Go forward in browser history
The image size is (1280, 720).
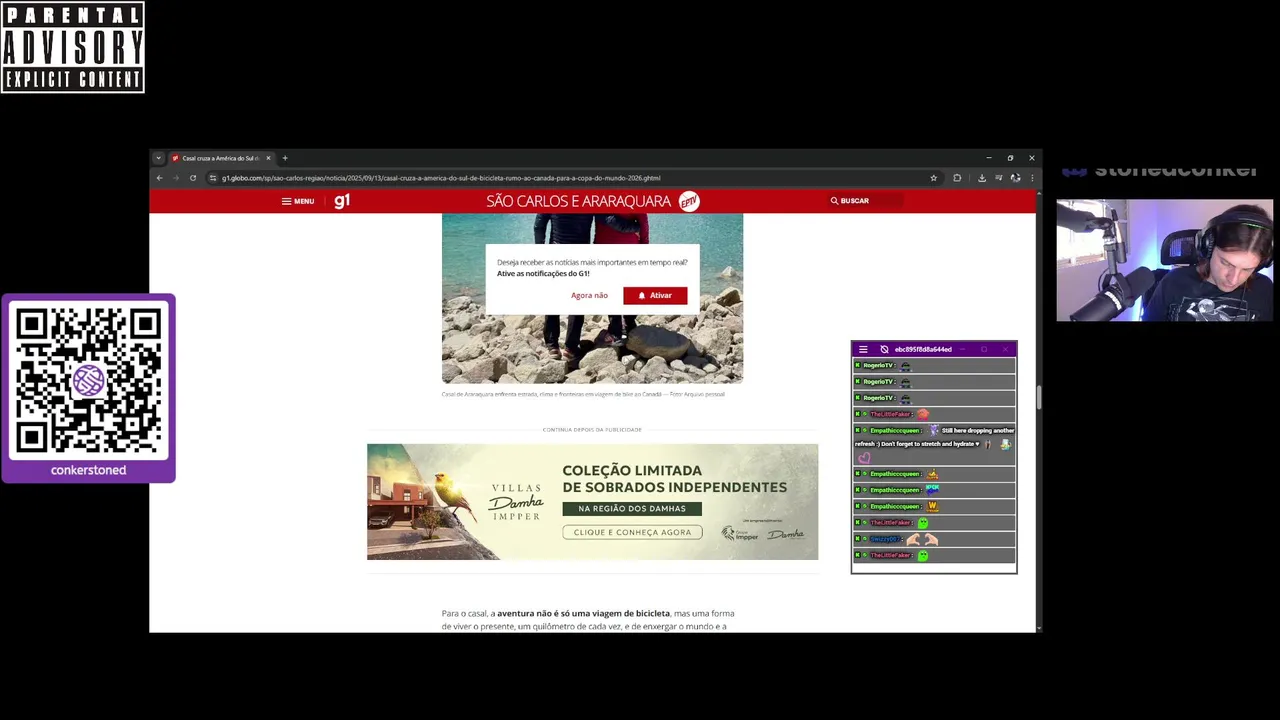tap(176, 178)
